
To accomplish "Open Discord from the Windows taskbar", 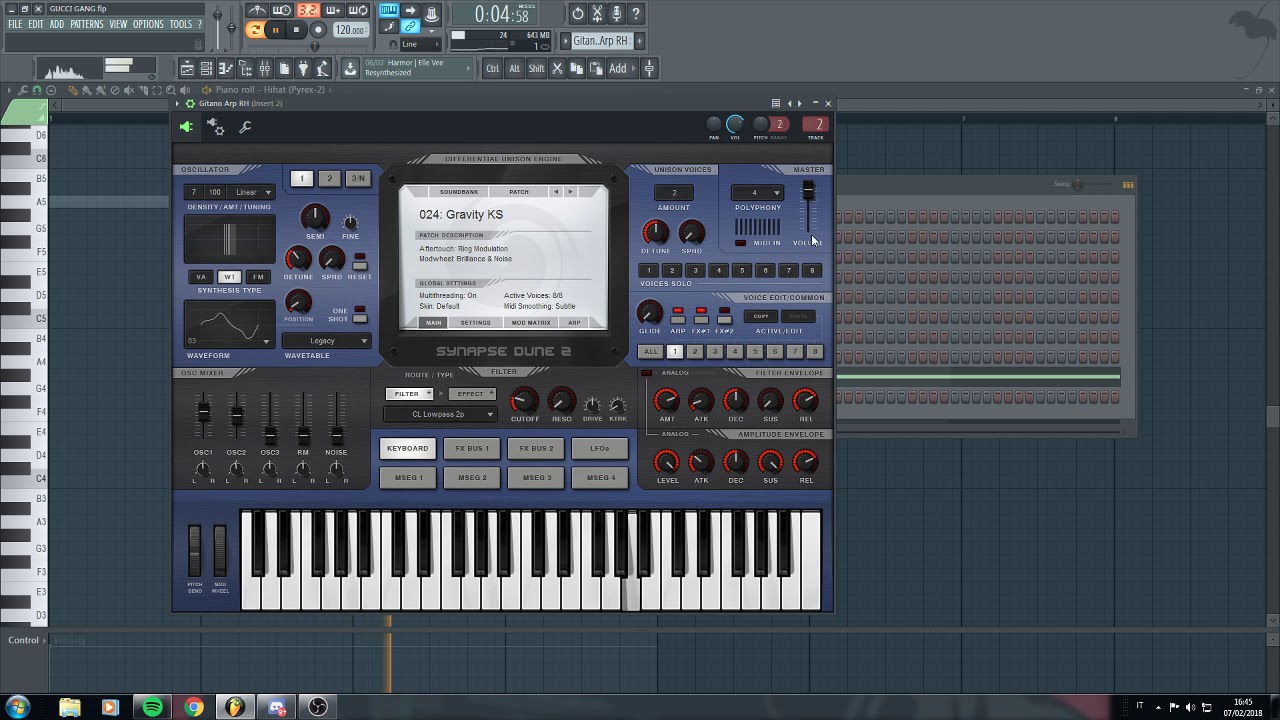I will pyautogui.click(x=276, y=707).
